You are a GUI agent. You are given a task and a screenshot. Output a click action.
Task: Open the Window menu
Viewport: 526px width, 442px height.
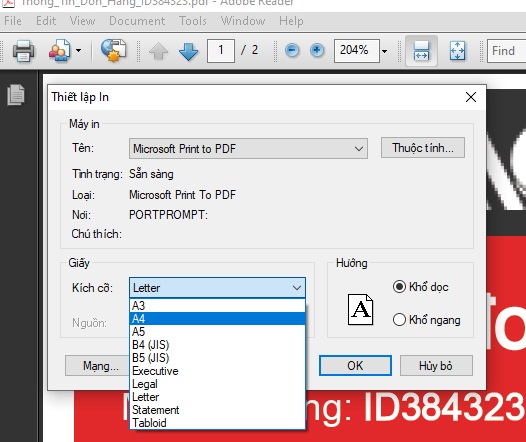click(x=243, y=21)
